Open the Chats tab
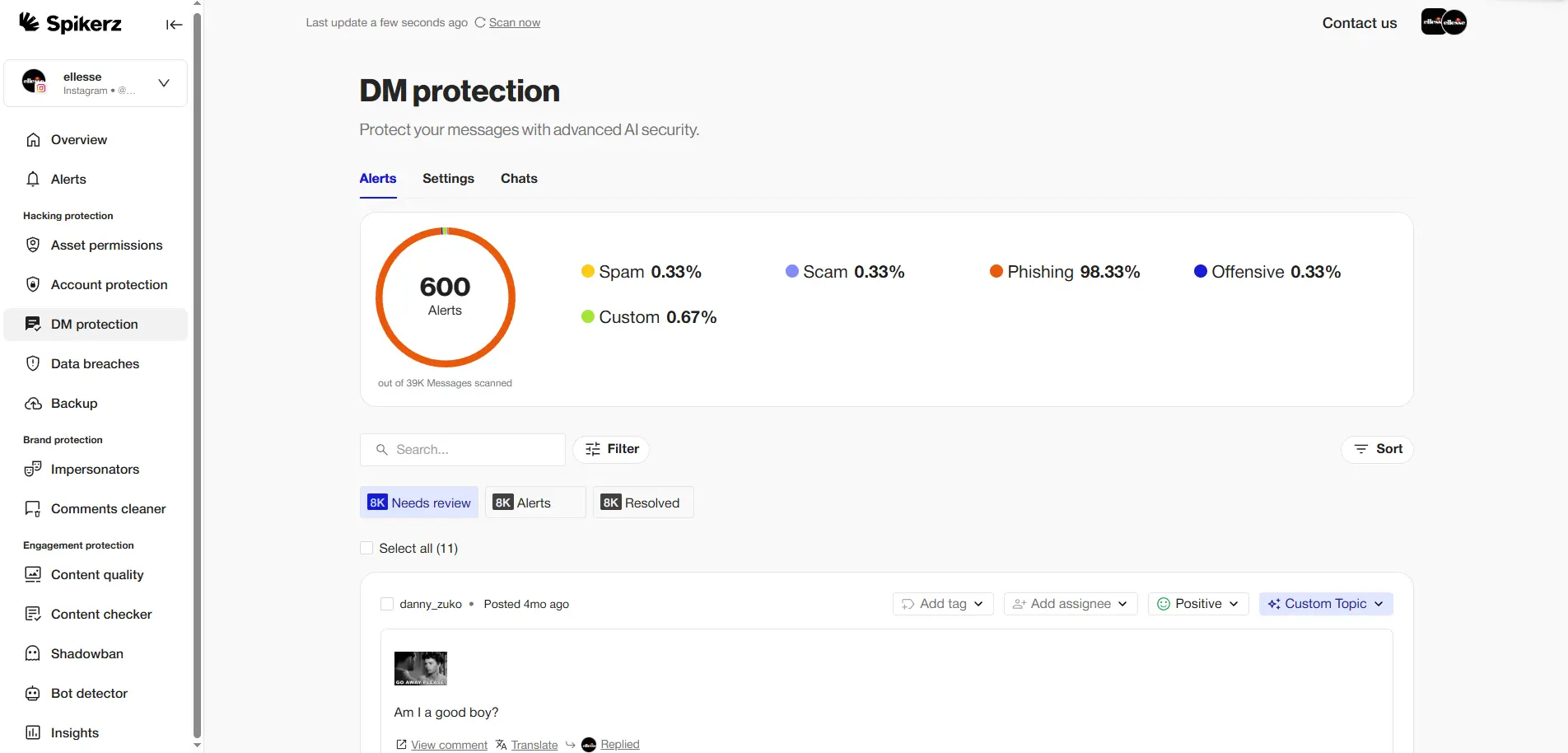 [518, 179]
